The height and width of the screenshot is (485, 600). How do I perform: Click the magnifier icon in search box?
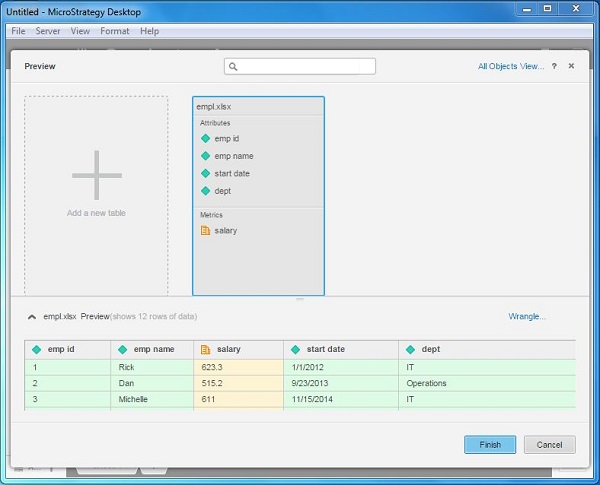pos(233,67)
